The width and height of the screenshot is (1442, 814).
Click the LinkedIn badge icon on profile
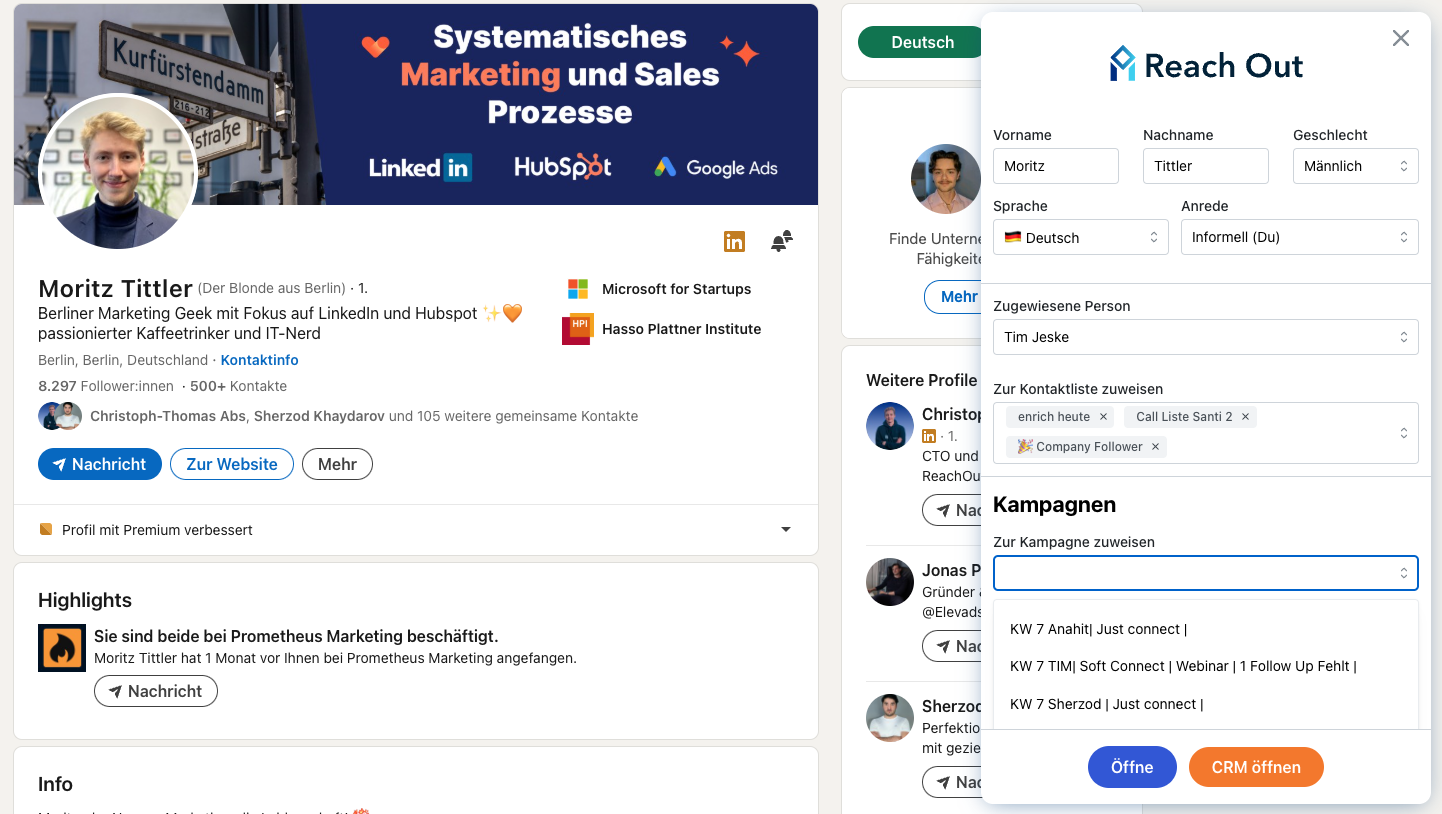pos(734,241)
